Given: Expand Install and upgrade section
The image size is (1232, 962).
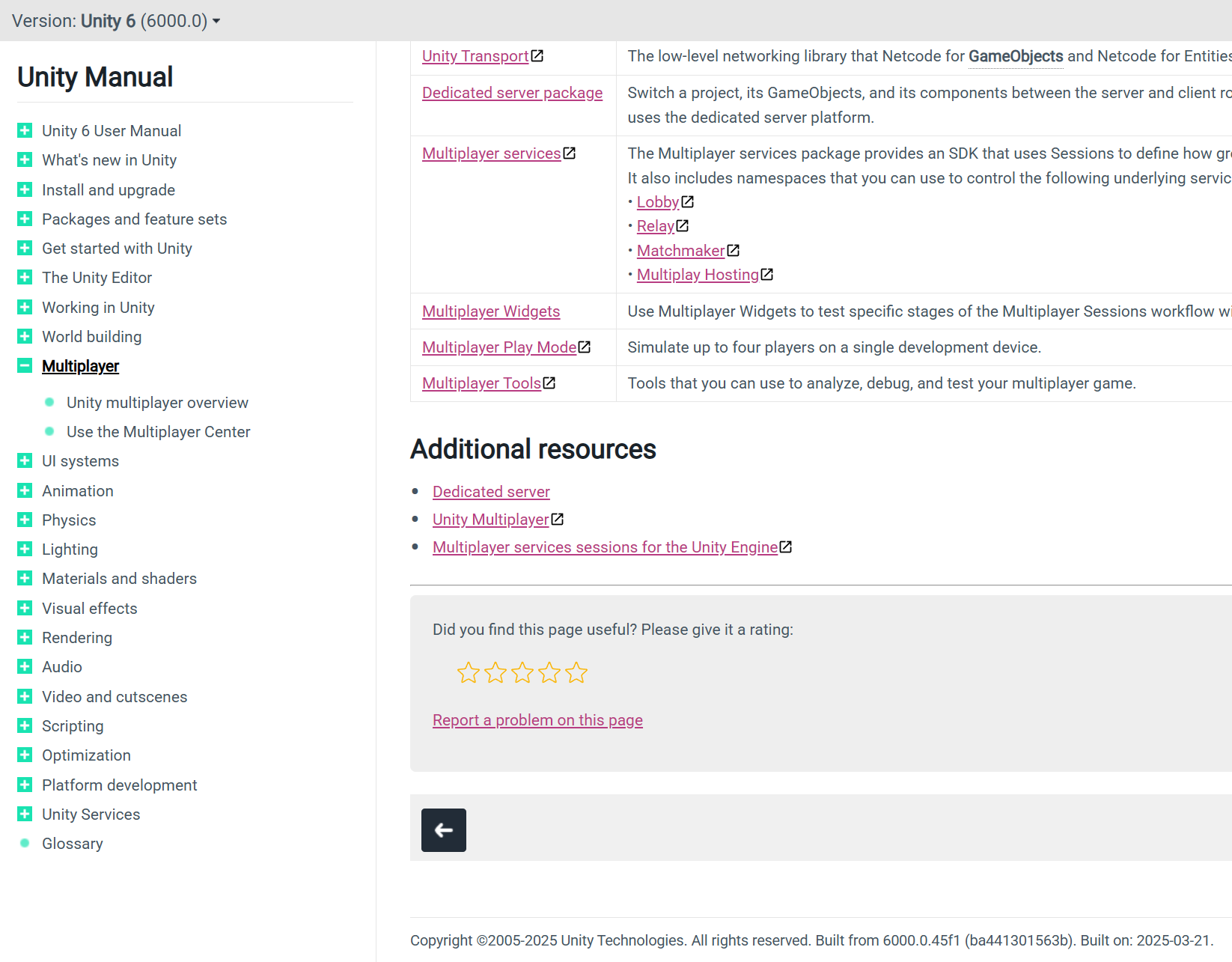Looking at the screenshot, I should click(25, 189).
